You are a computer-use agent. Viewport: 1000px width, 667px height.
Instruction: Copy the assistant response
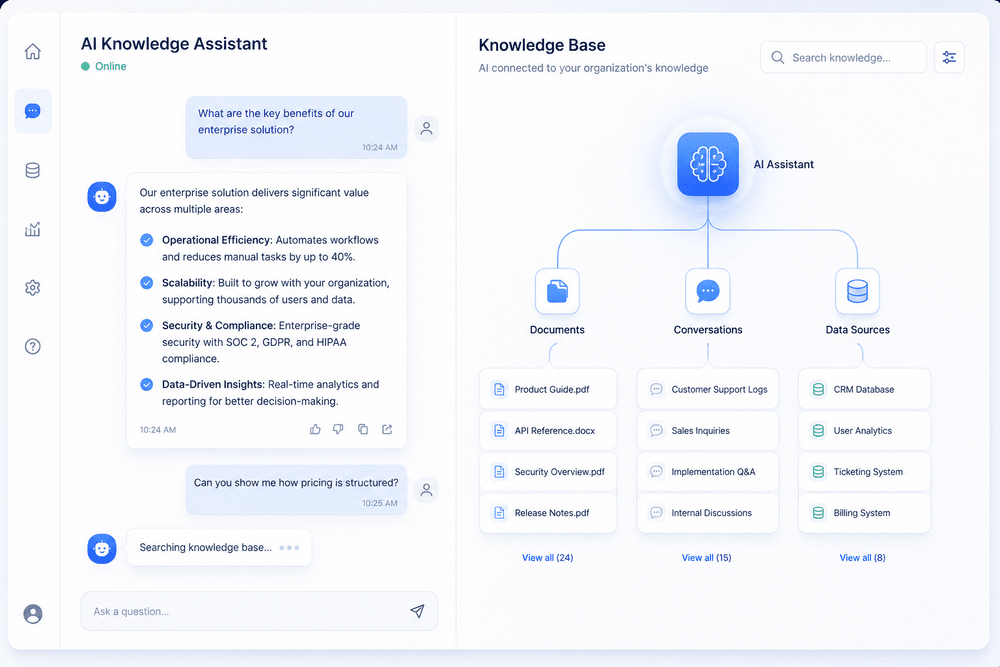coord(363,429)
